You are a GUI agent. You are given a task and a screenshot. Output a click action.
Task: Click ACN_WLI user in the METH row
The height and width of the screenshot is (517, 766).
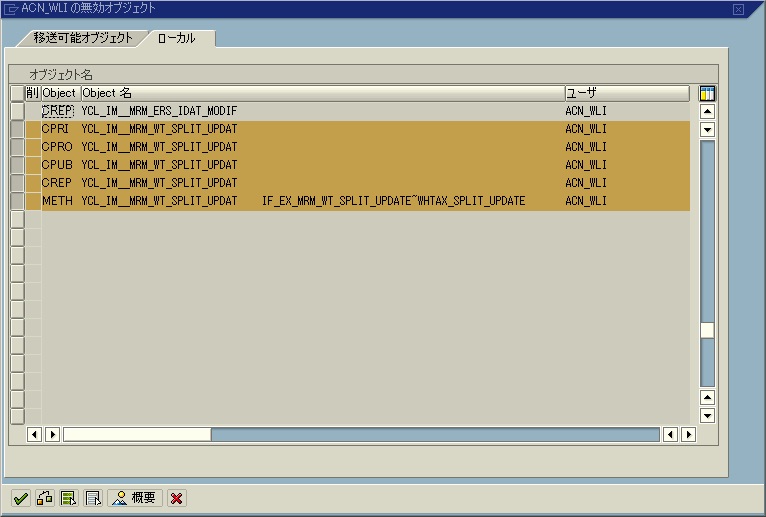(586, 201)
